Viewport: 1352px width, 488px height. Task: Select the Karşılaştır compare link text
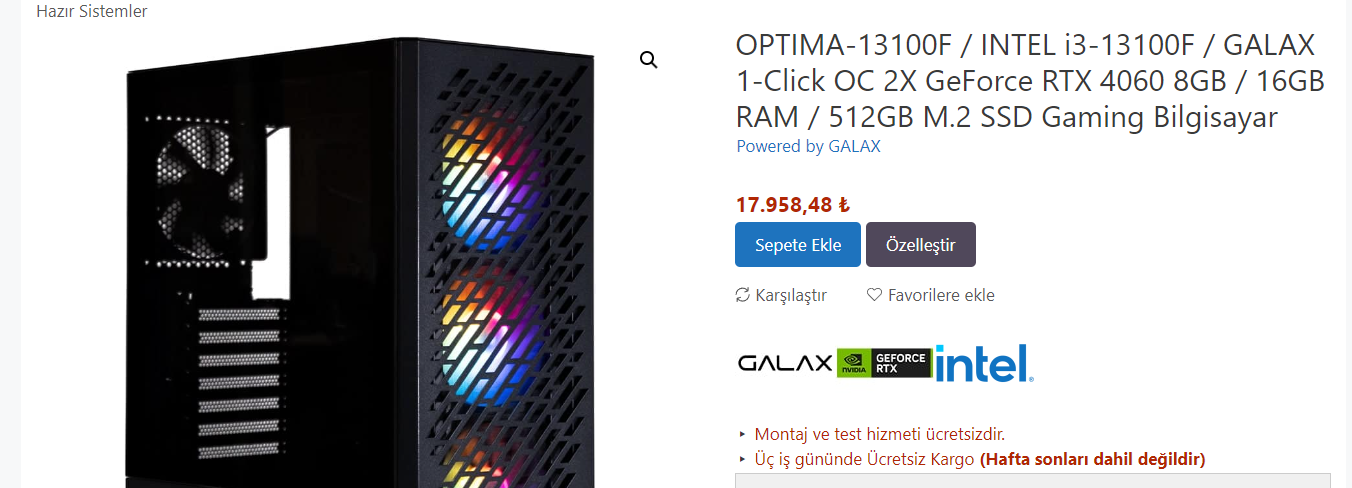click(791, 295)
